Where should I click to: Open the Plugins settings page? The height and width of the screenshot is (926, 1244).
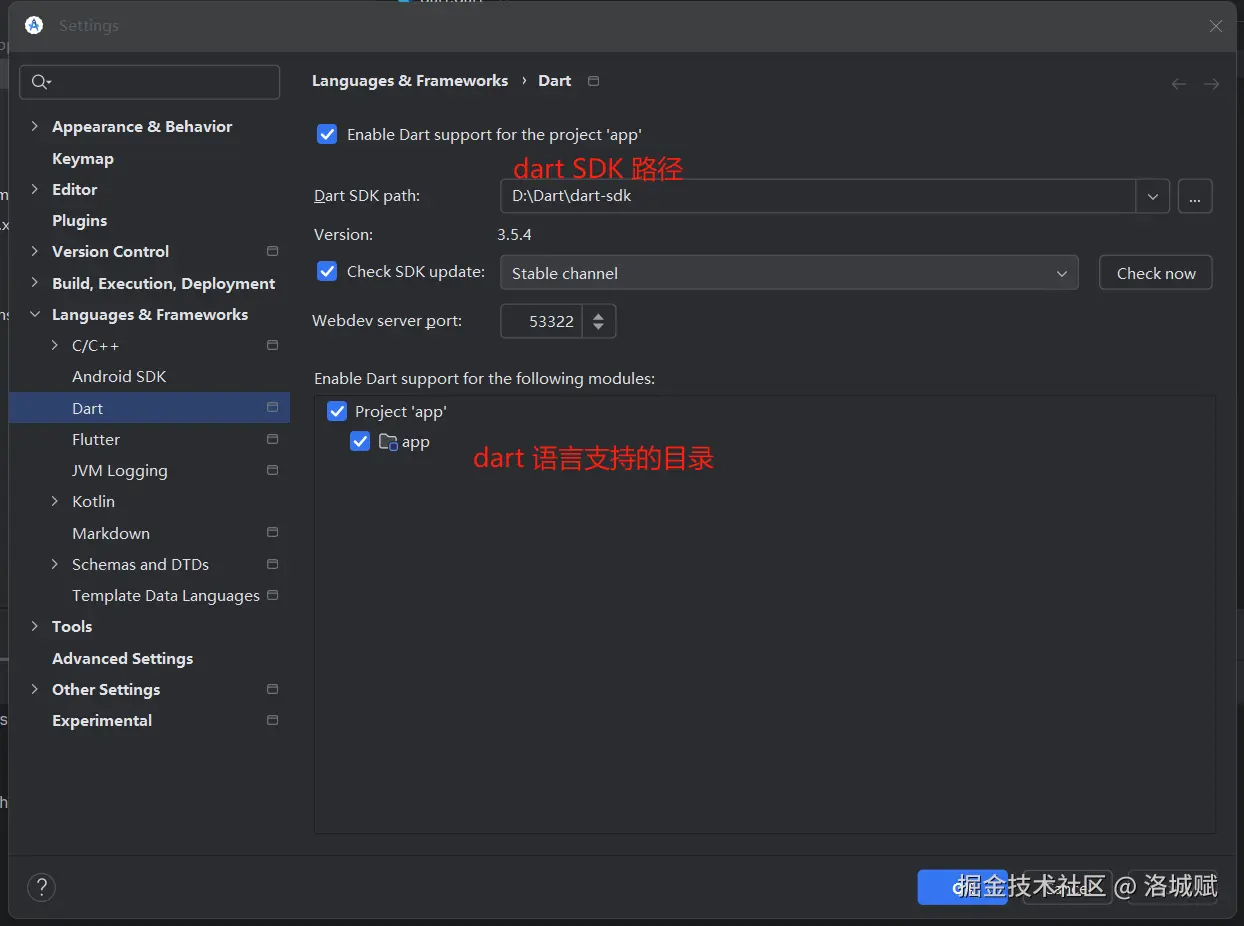tap(79, 220)
